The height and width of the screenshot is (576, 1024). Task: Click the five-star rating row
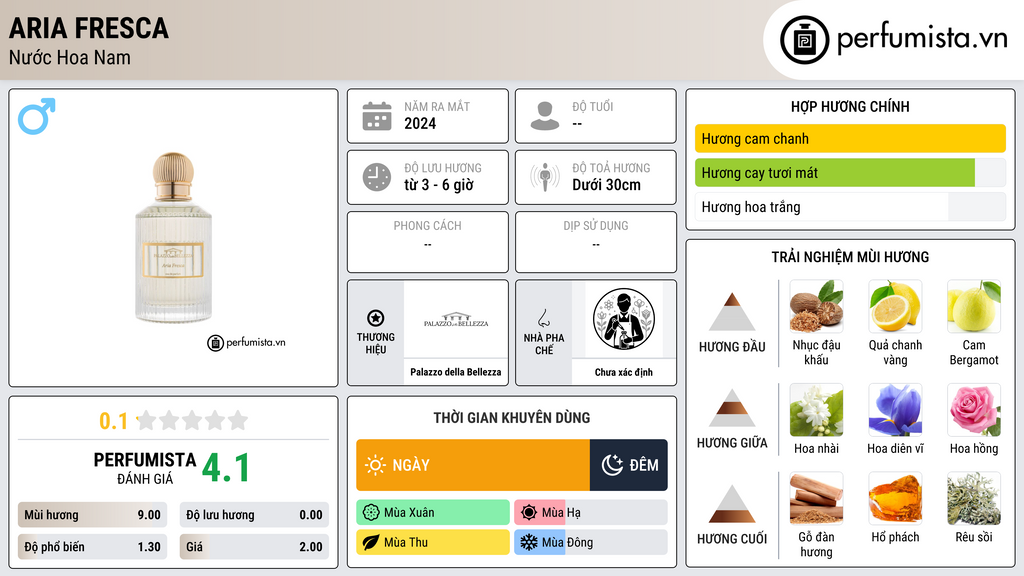point(193,420)
